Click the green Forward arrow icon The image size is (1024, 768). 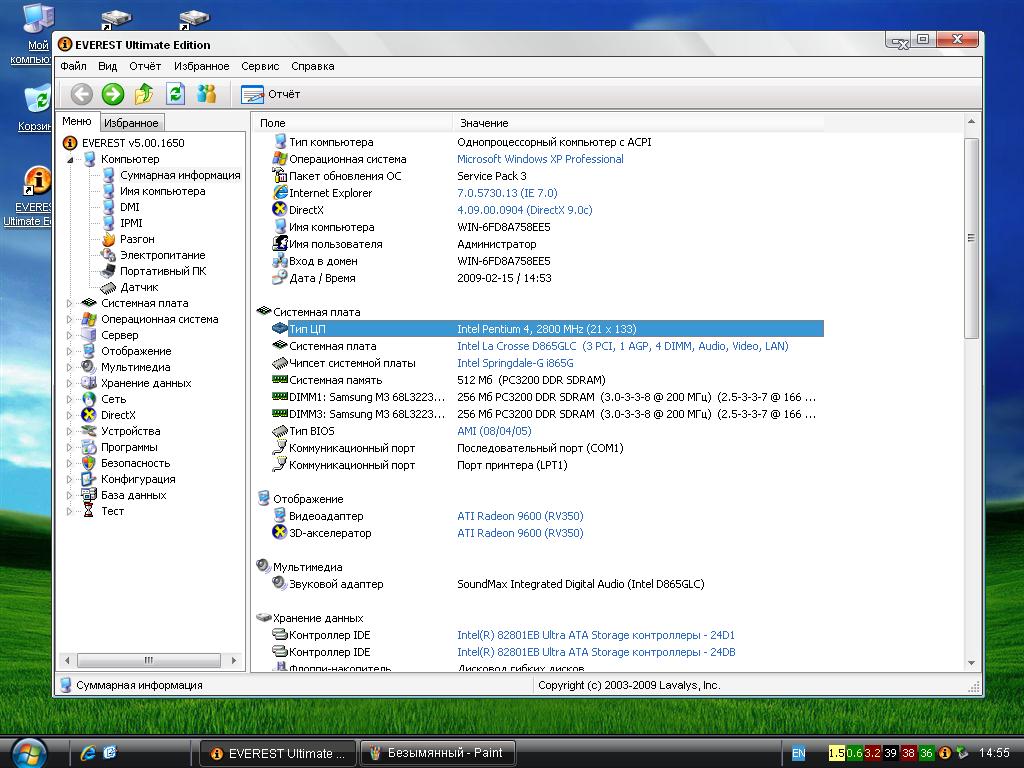[x=113, y=94]
